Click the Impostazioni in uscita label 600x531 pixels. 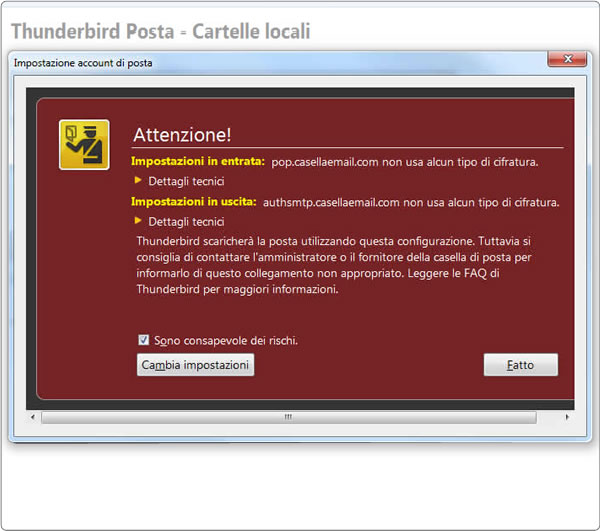pos(194,202)
